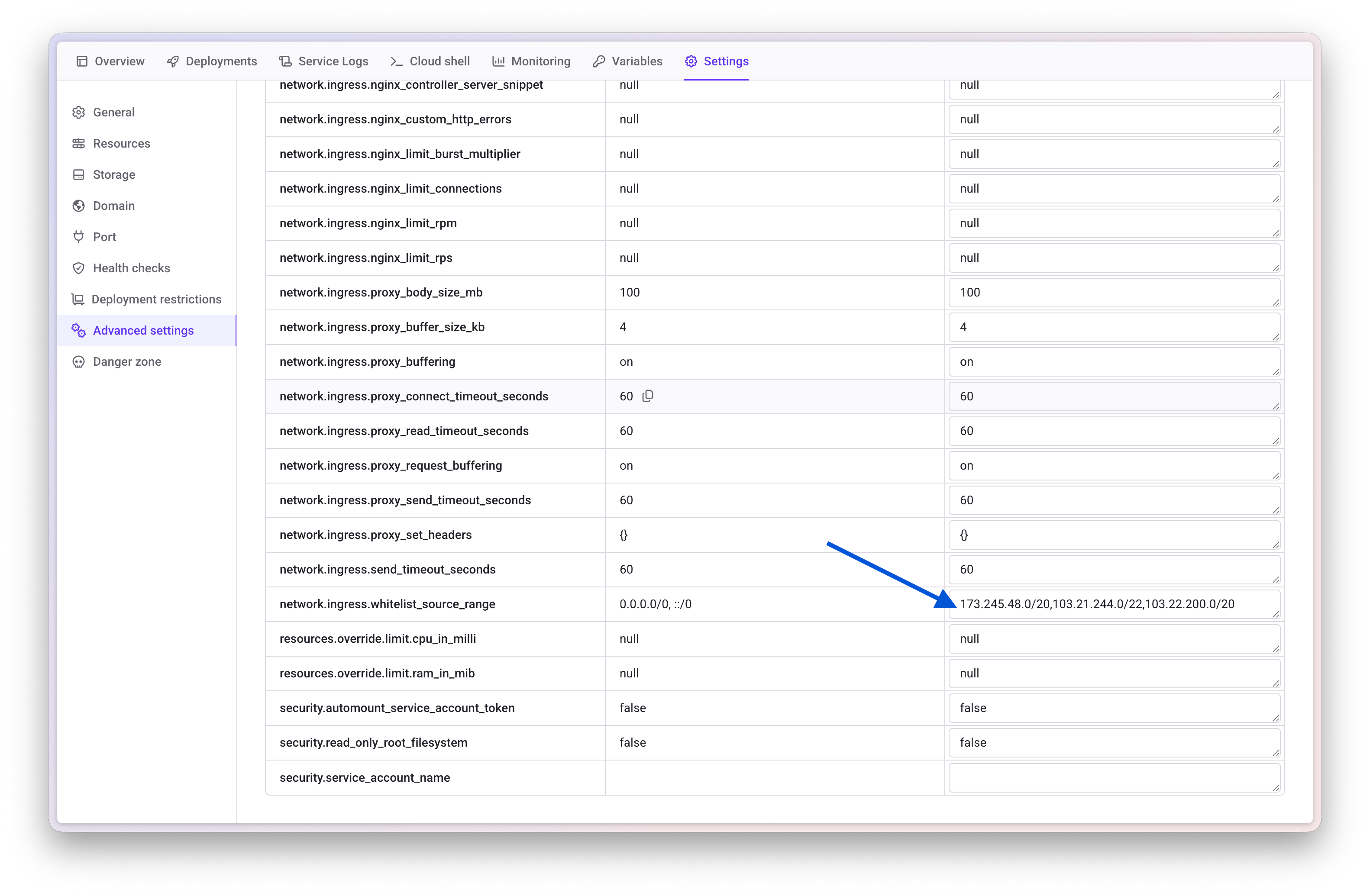Edit nginx_limit_rpm value field

click(x=1115, y=223)
